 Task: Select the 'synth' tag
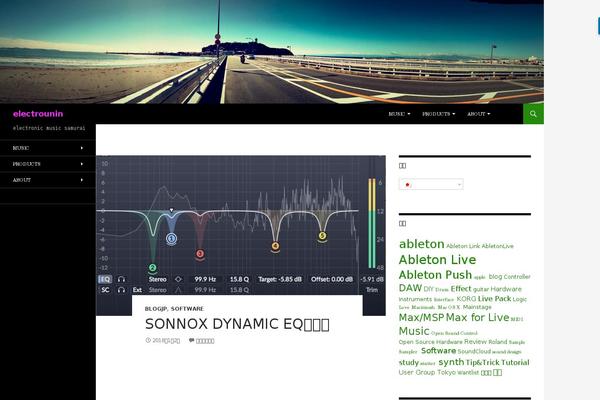coord(451,362)
